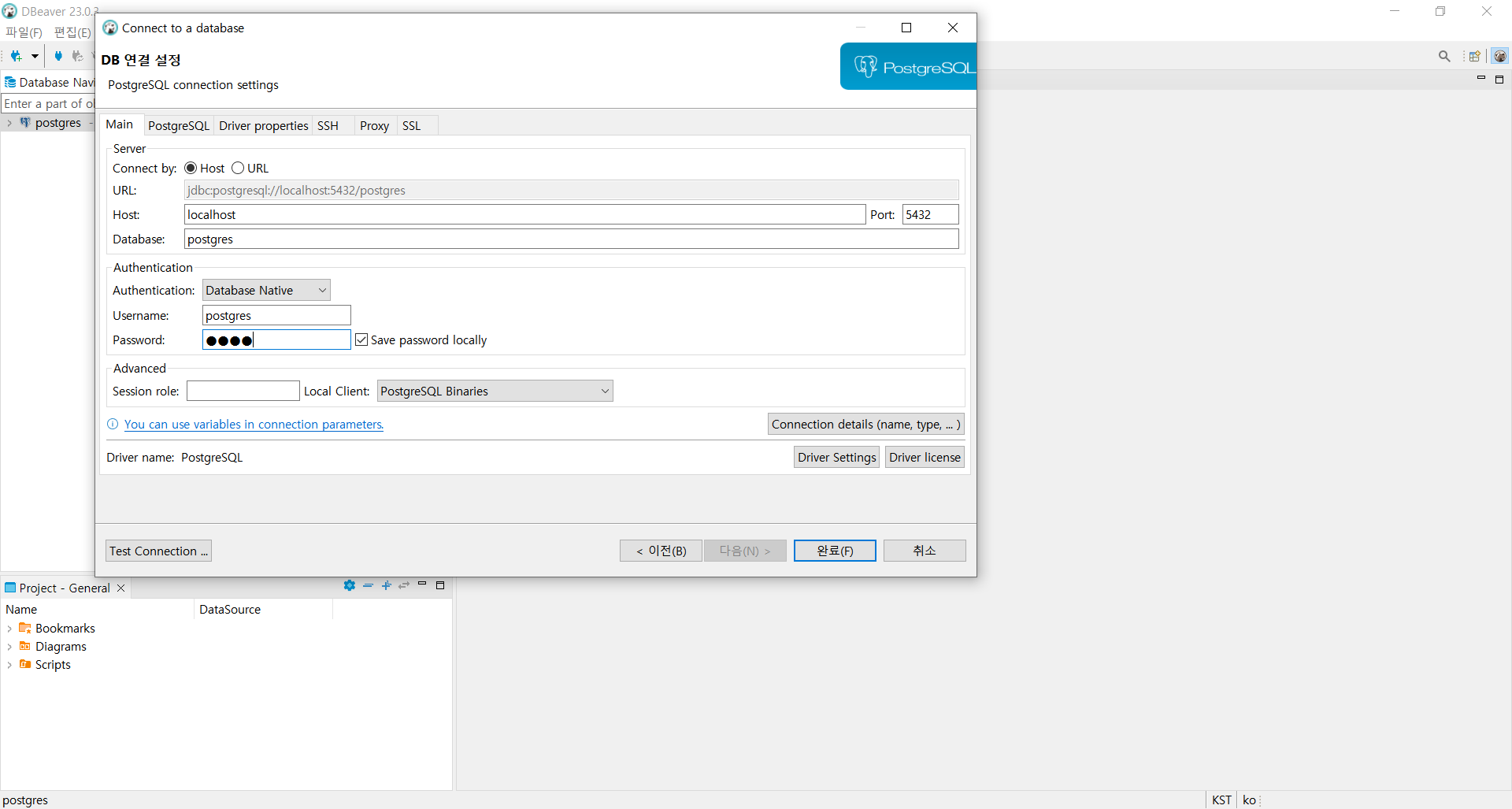1512x809 pixels.
Task: Switch to the Main tab
Action: (x=120, y=124)
